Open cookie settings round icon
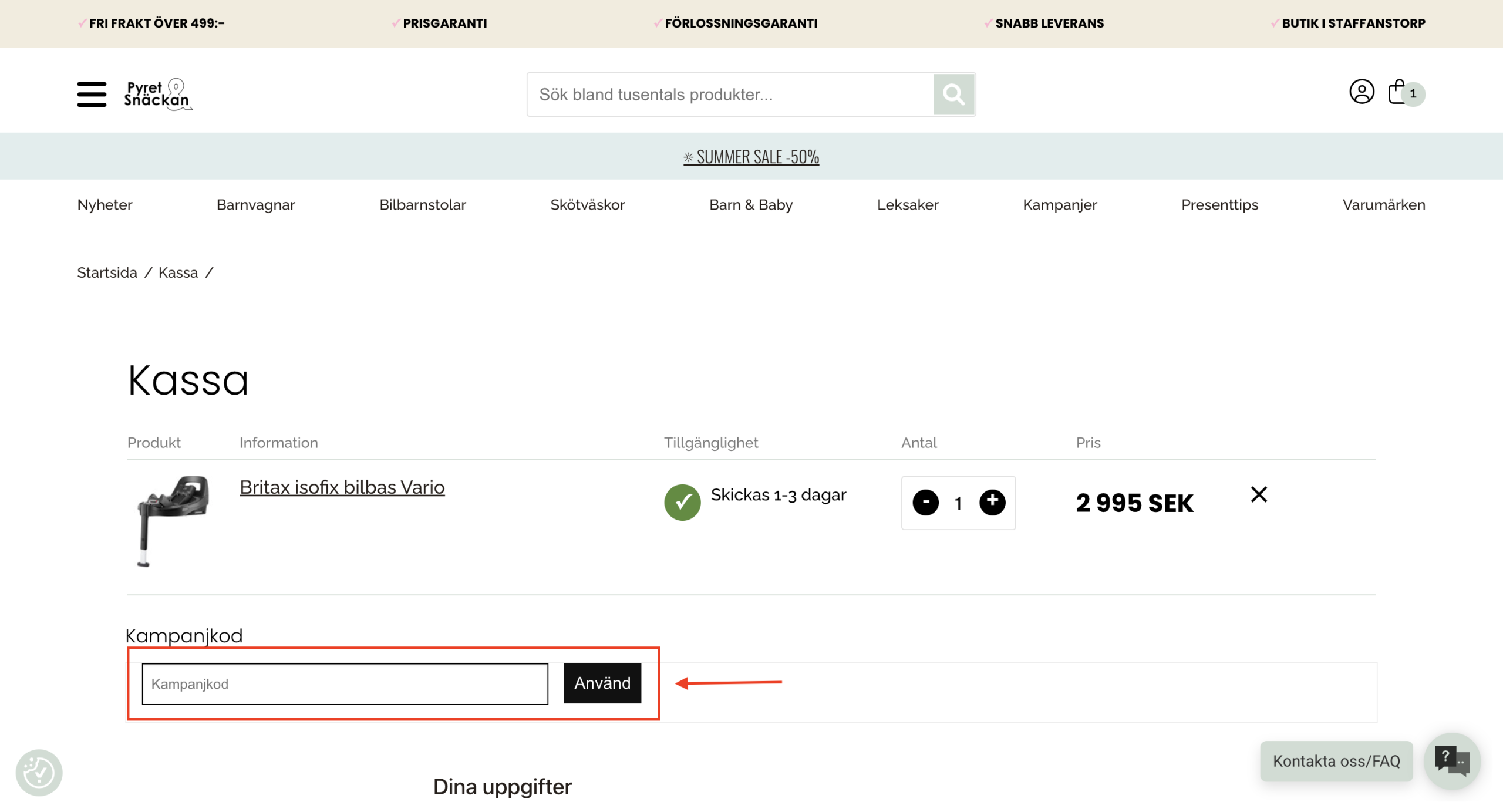The image size is (1503, 812). [39, 773]
